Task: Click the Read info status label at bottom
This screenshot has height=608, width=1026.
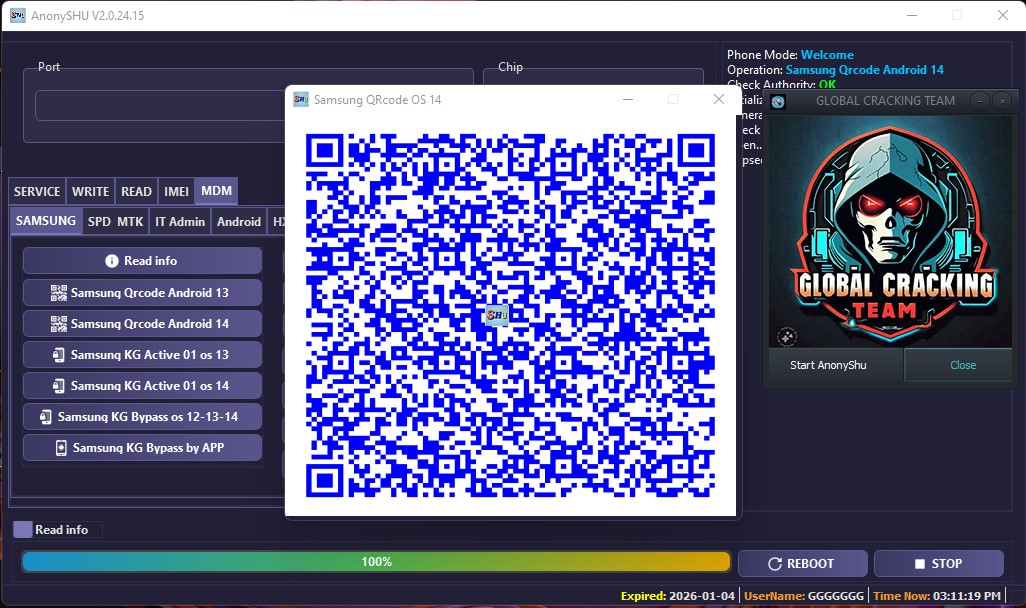Action: tap(62, 529)
